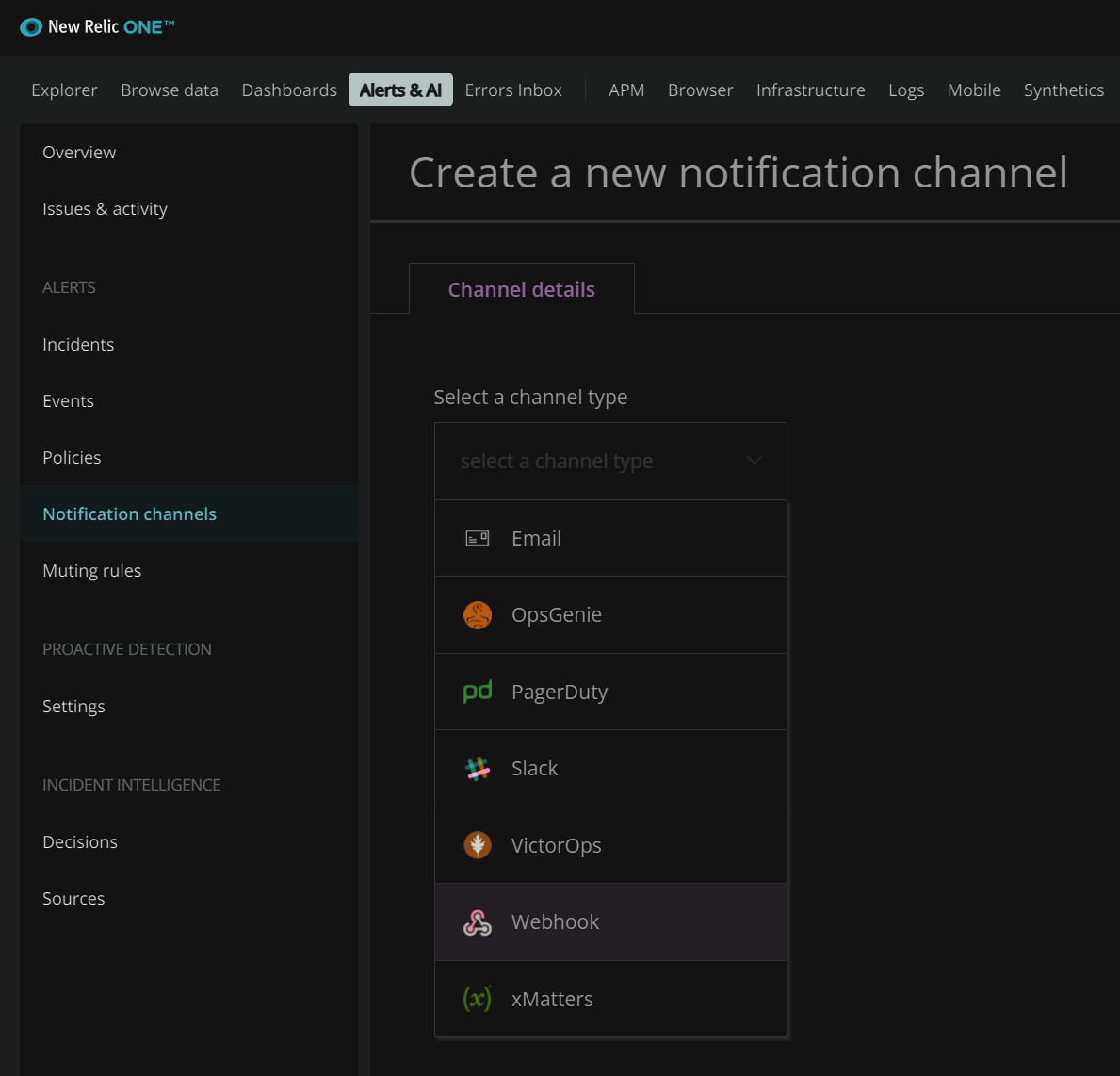
Task: Select Slack as the channel type
Action: tap(610, 768)
